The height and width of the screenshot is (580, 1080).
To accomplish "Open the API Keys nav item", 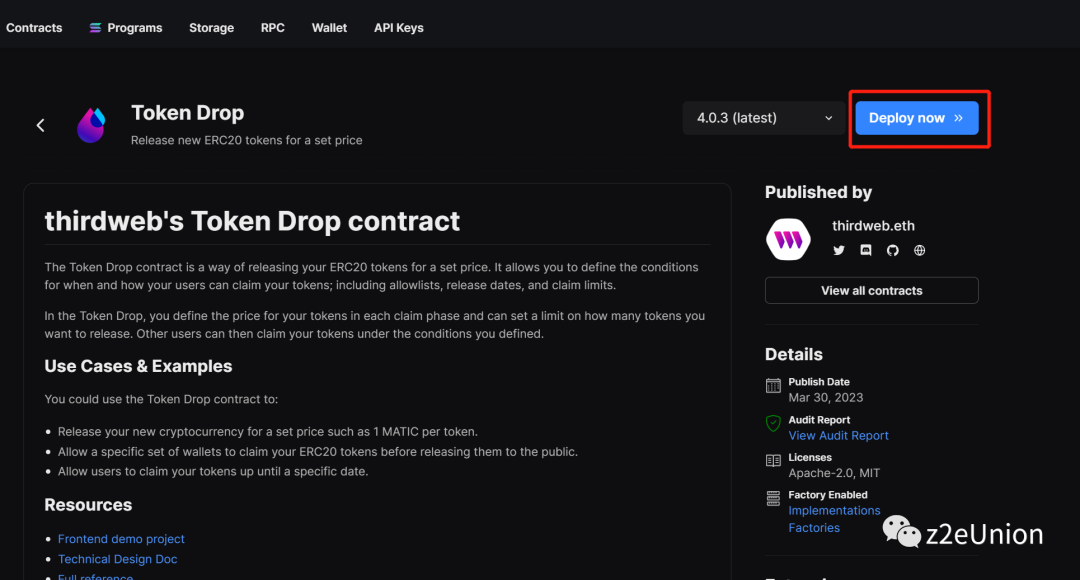I will [x=398, y=28].
